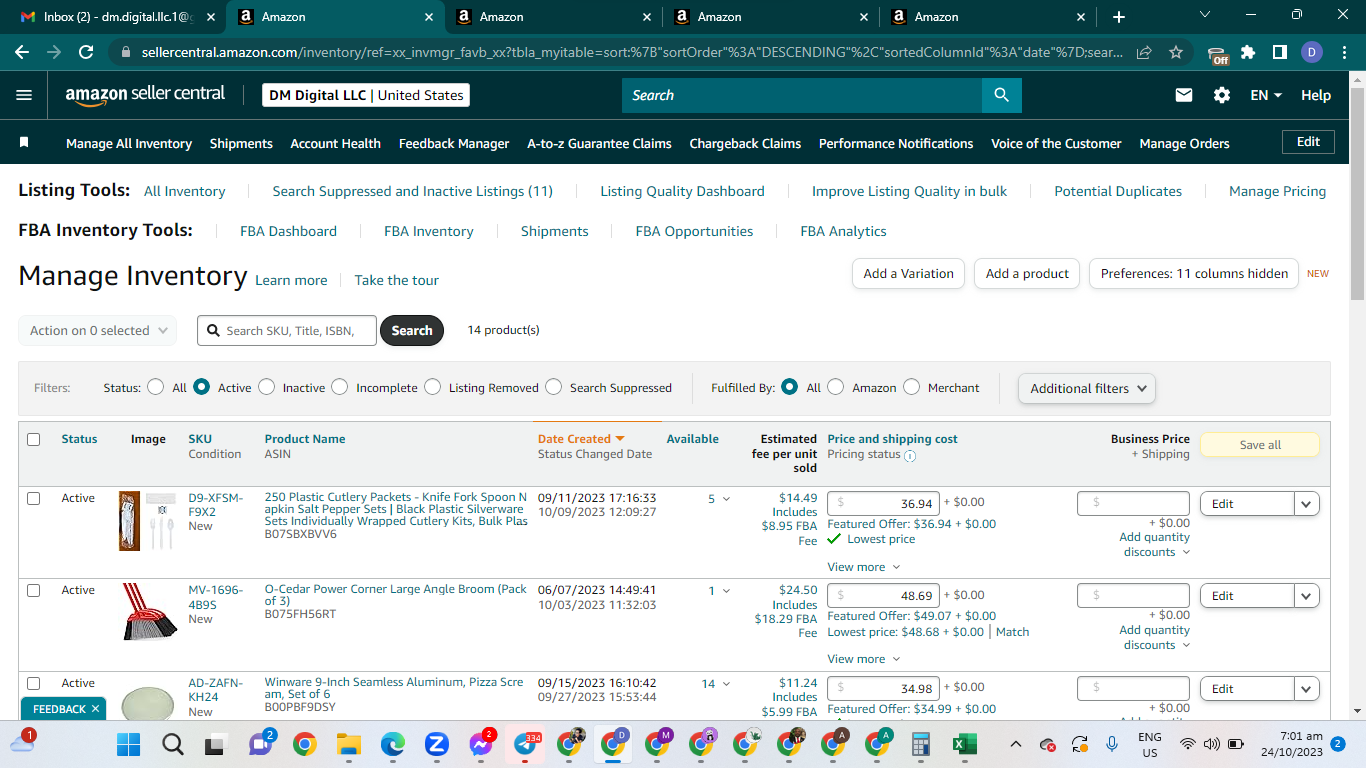Open the Edit dropdown arrow for the cutlery row
This screenshot has width=1366, height=768.
1306,504
